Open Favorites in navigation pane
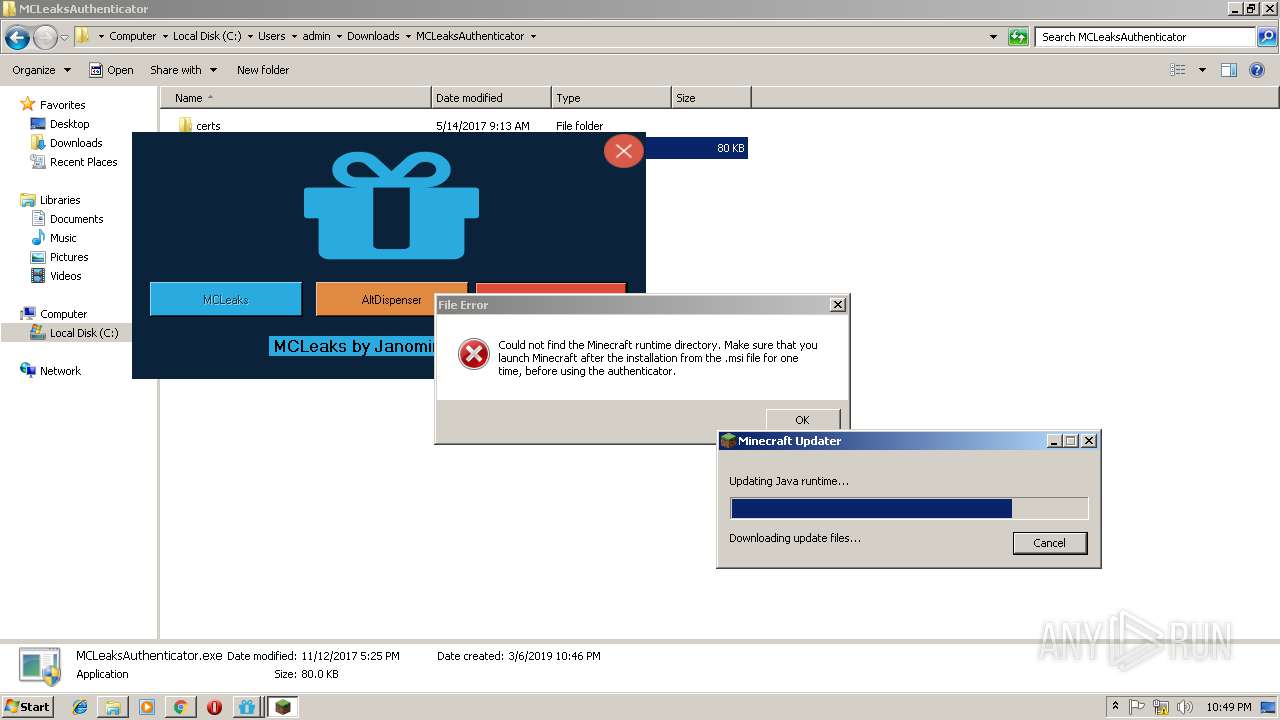 [x=62, y=105]
